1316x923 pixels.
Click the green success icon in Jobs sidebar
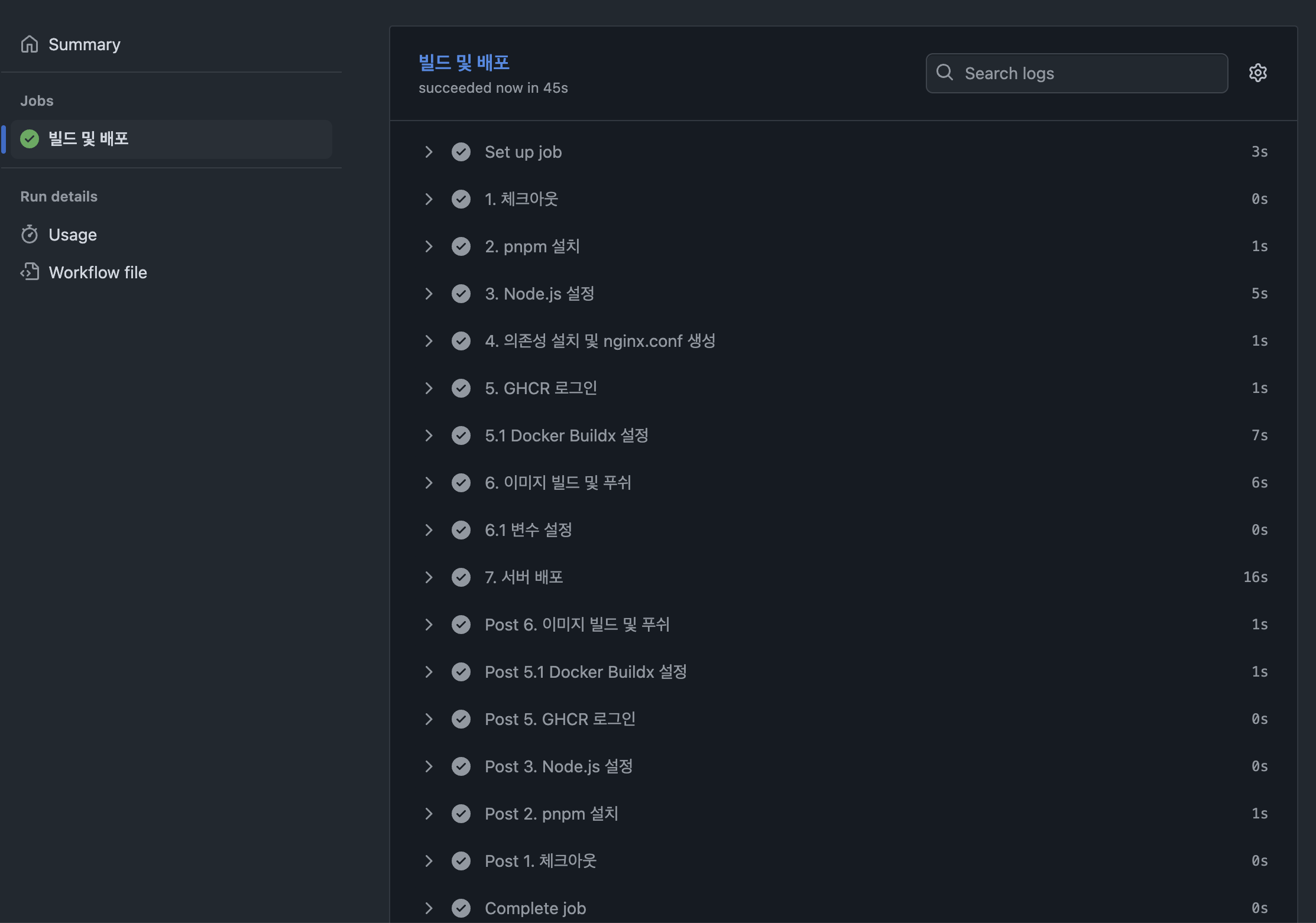click(29, 139)
